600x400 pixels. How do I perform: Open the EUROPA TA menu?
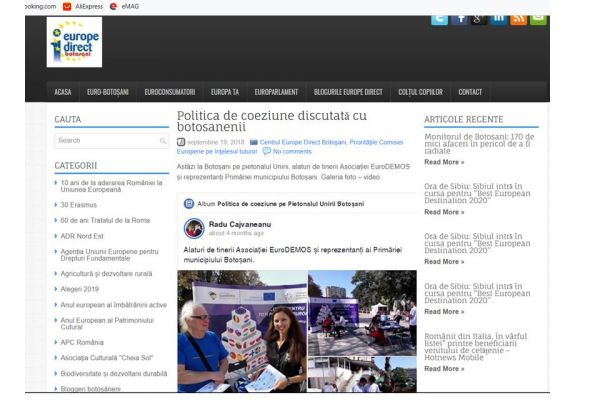[x=225, y=92]
